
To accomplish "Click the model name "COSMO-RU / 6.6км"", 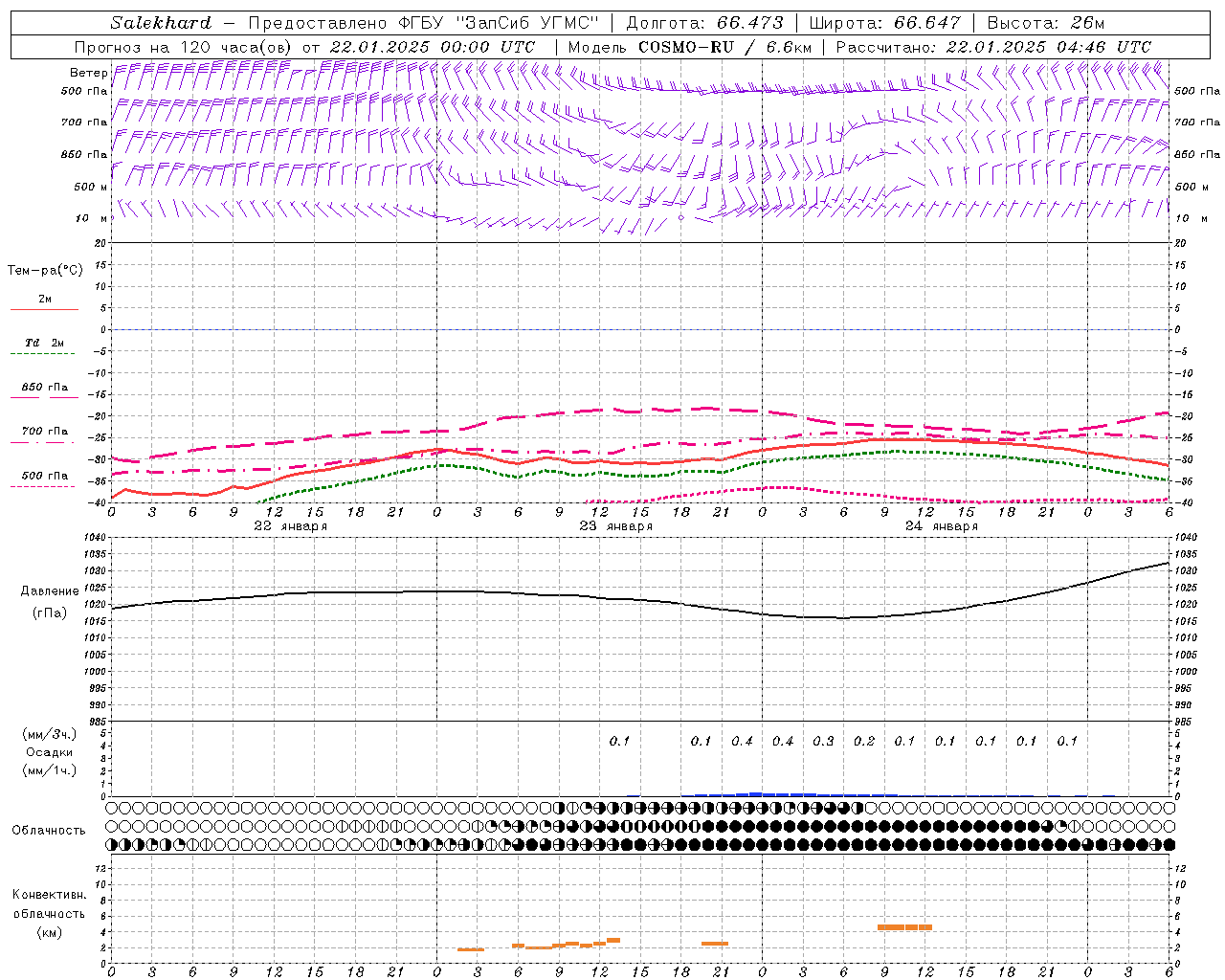I will (x=725, y=47).
